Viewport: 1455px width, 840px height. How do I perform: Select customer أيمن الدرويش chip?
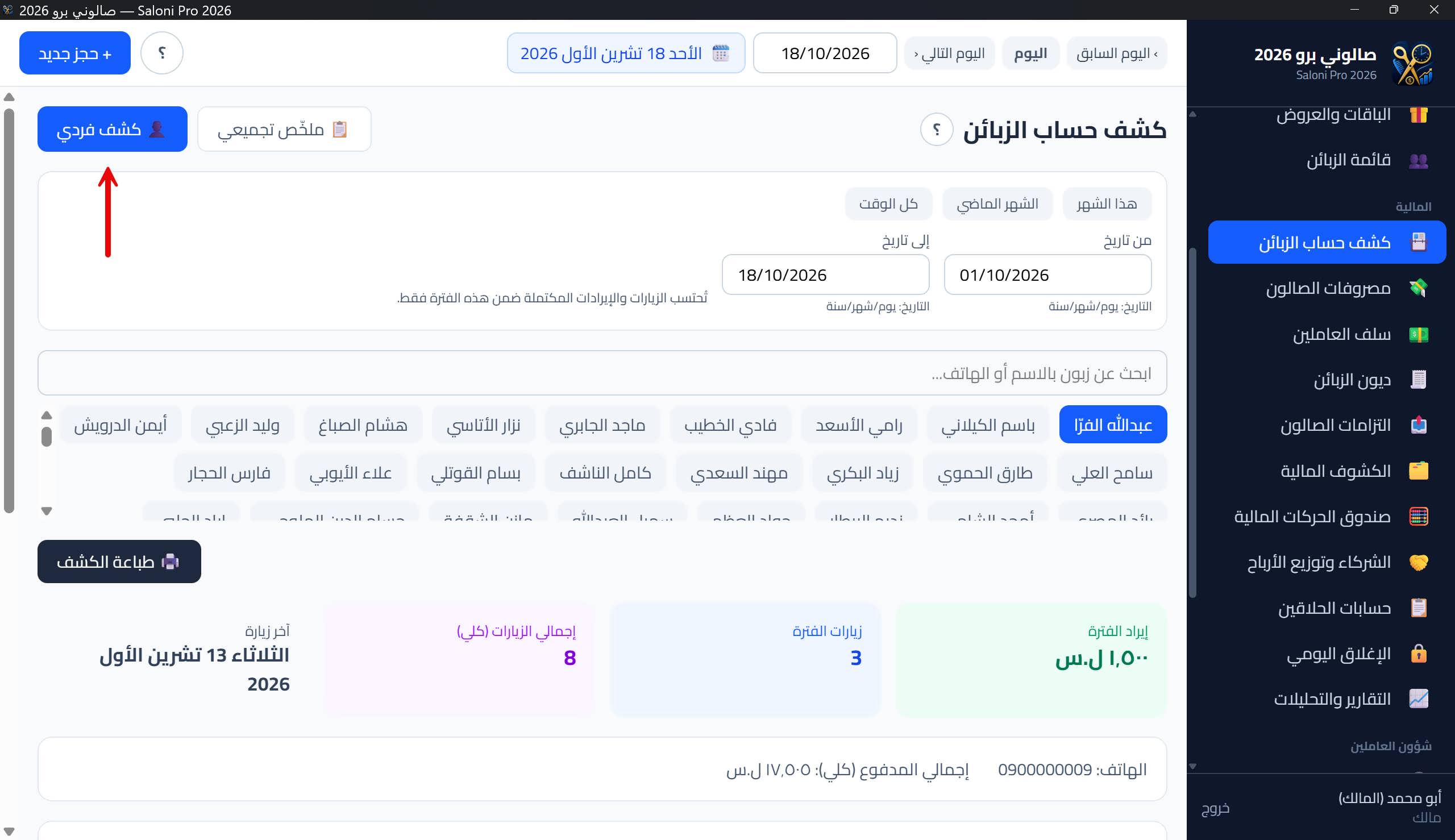pos(120,425)
